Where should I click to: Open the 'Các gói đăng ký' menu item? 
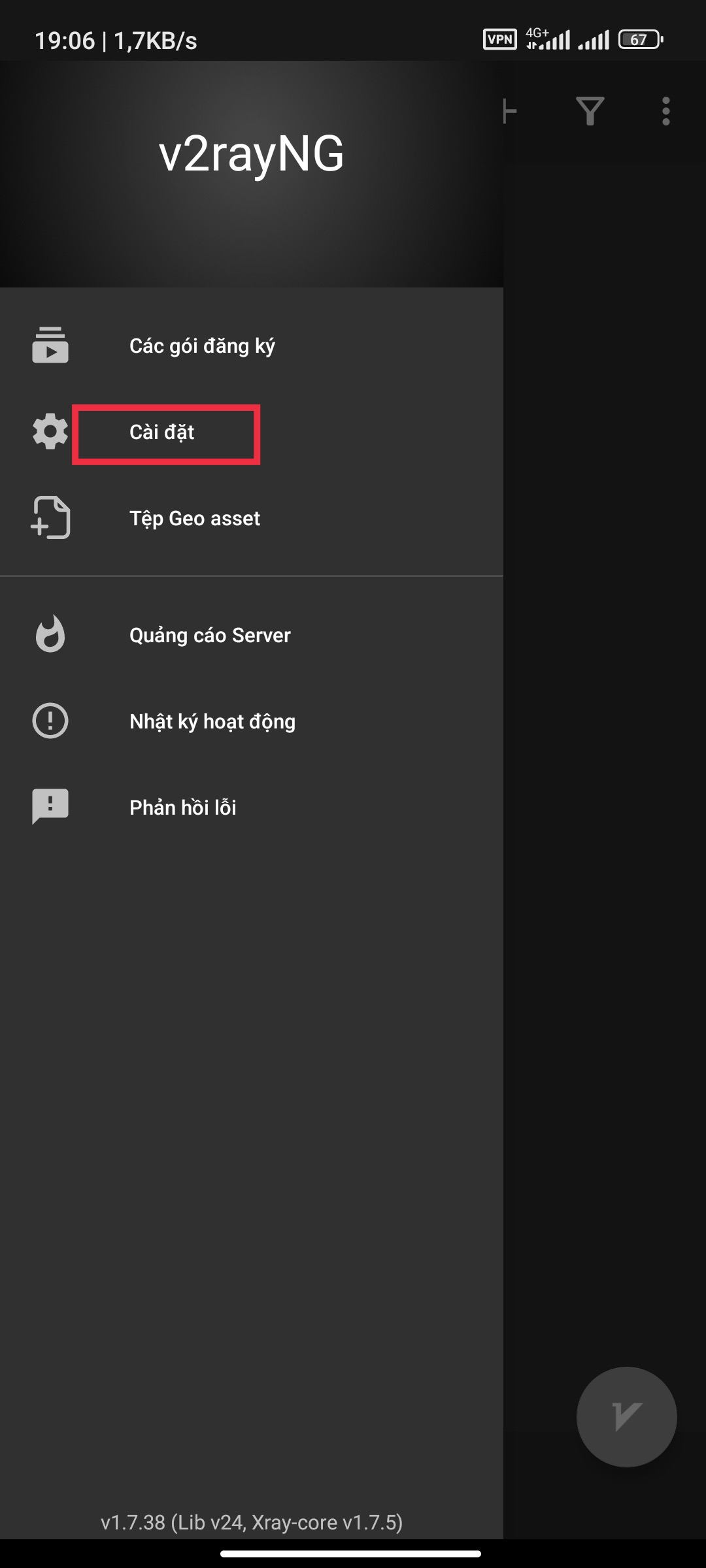coord(202,346)
